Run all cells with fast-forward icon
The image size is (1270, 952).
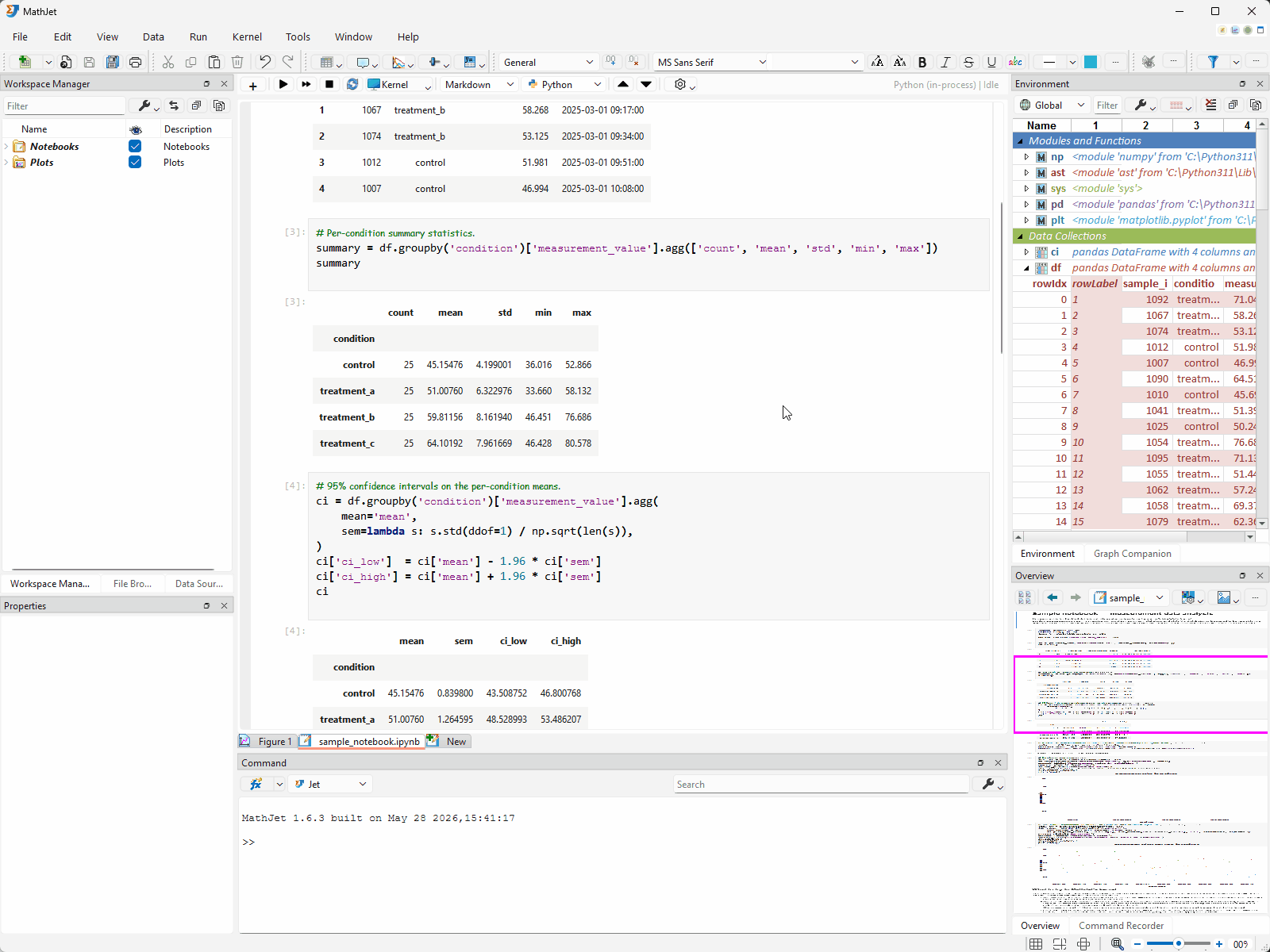(306, 84)
